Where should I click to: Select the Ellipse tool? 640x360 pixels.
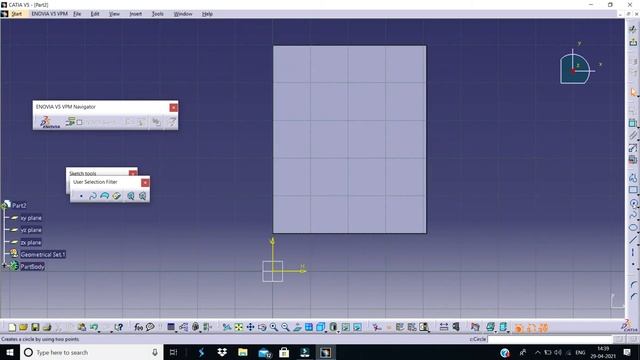(633, 228)
